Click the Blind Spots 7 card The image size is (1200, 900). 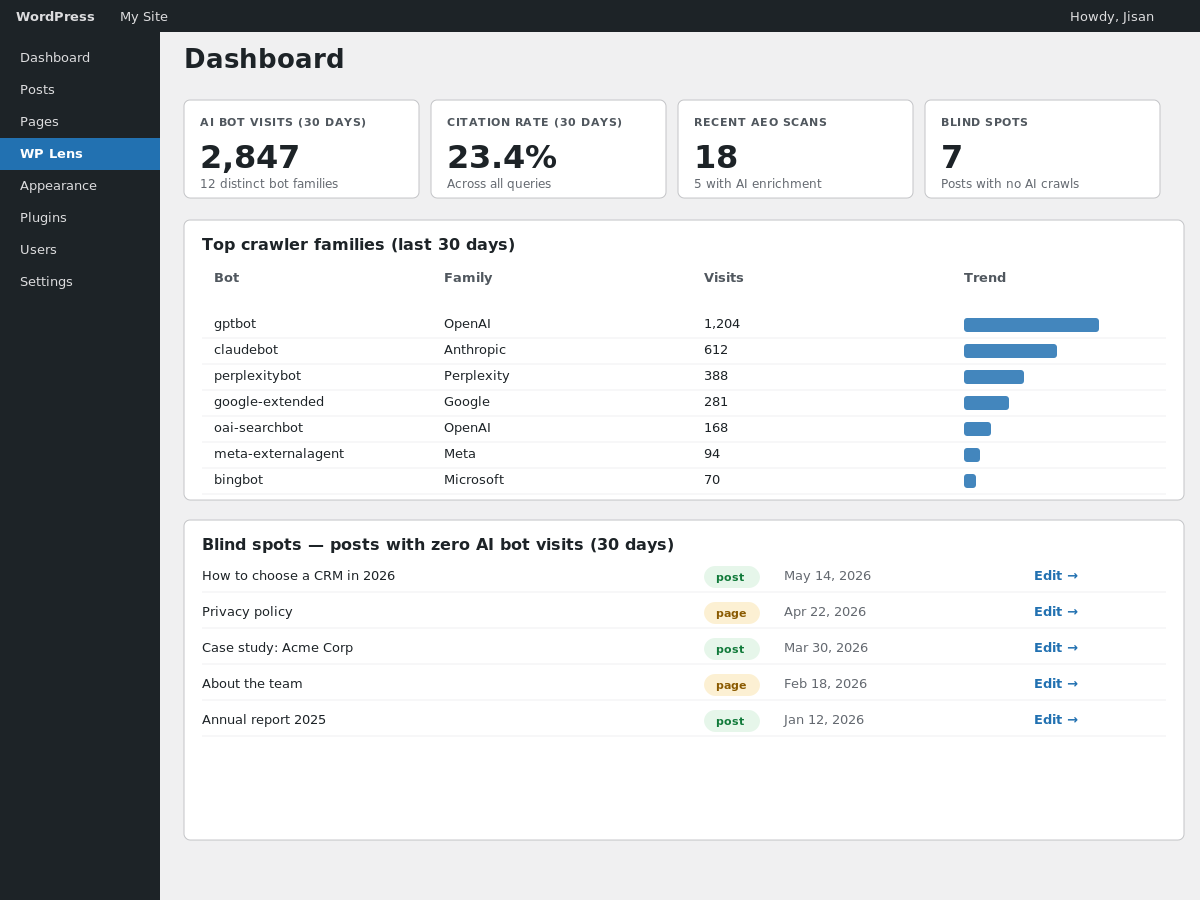1042,149
